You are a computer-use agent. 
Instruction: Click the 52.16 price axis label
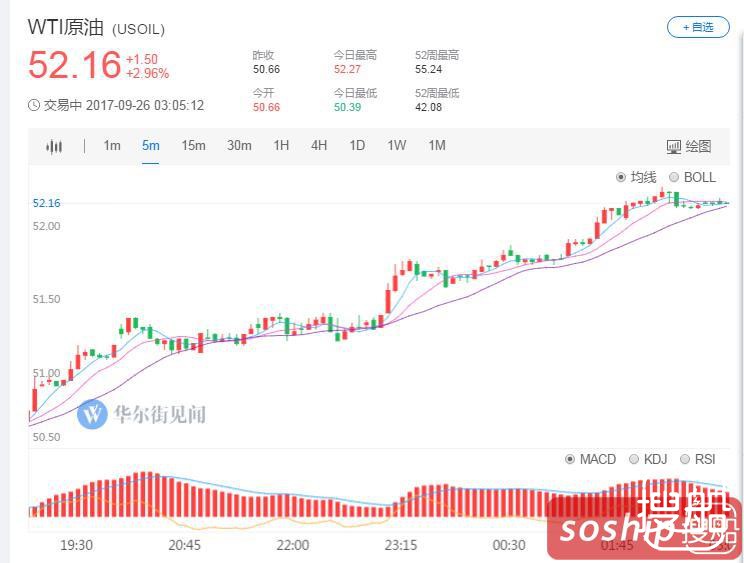click(46, 203)
